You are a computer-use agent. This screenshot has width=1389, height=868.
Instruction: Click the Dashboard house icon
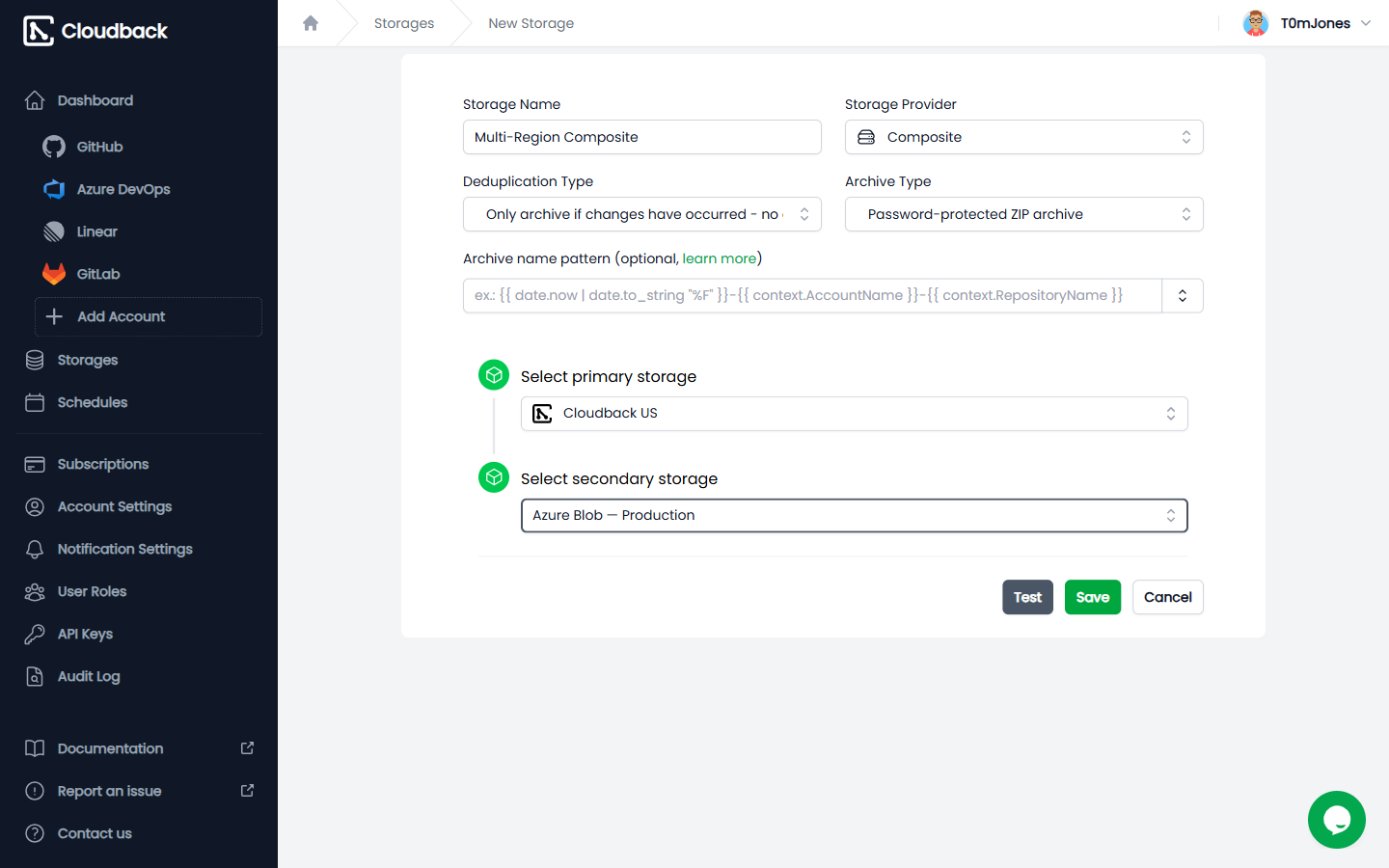(35, 100)
